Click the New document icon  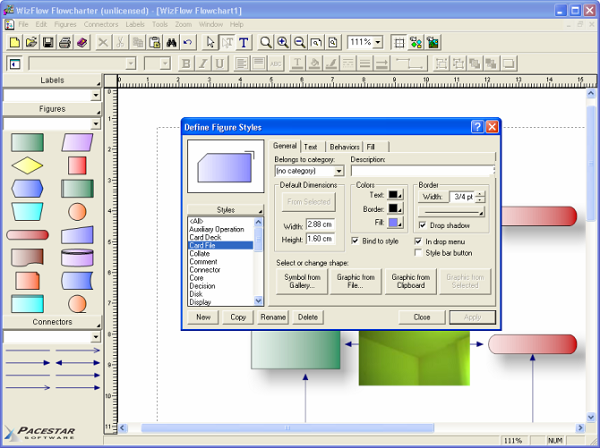[x=15, y=42]
